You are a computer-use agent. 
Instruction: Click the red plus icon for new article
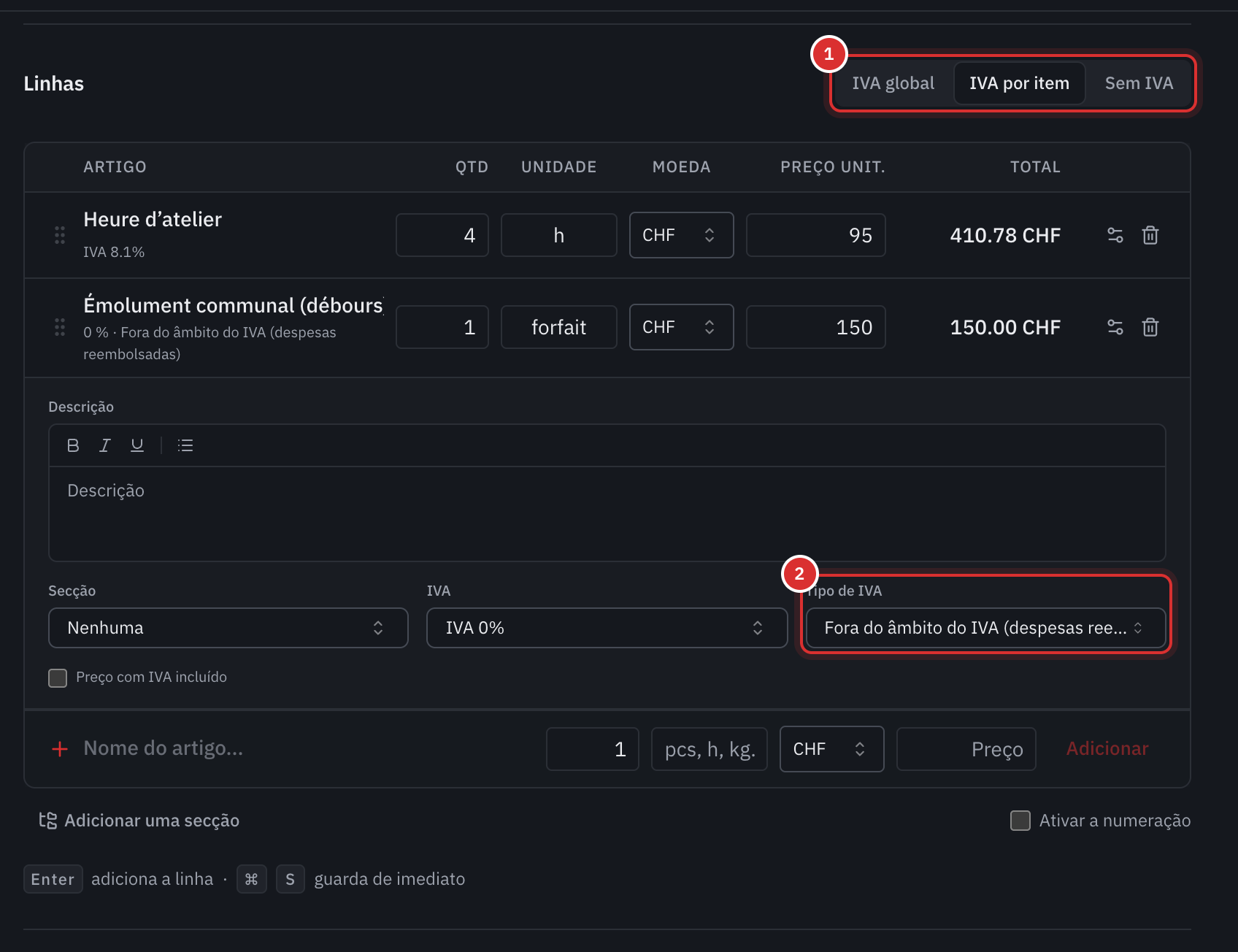click(x=60, y=749)
